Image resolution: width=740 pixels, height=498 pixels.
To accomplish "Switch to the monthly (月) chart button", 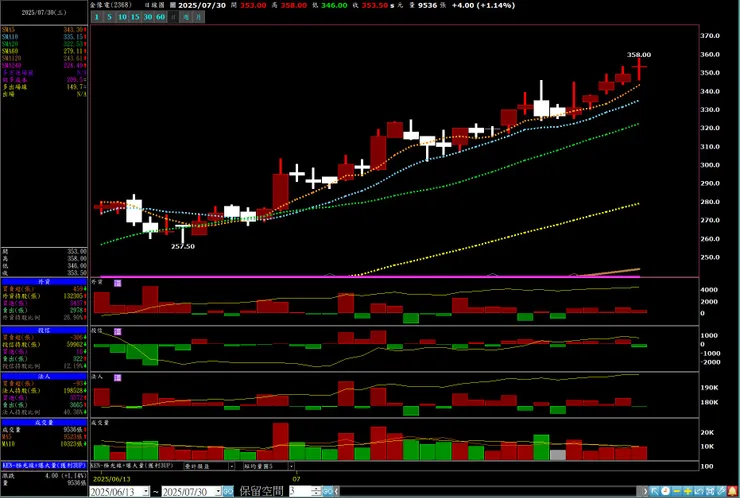I will pos(199,17).
